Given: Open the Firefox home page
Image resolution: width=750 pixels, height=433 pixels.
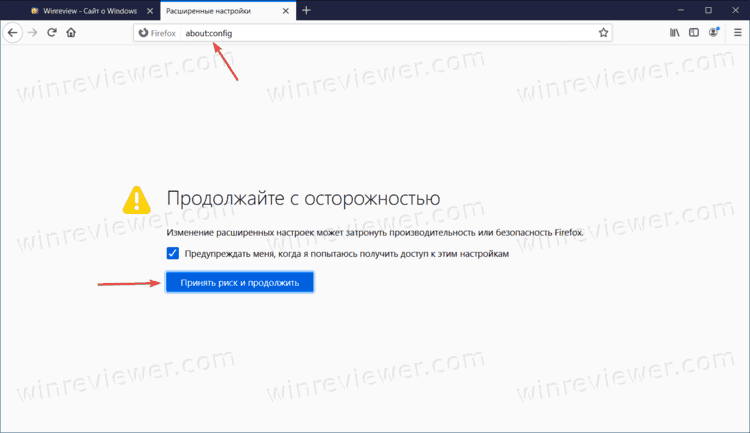Looking at the screenshot, I should coord(71,33).
